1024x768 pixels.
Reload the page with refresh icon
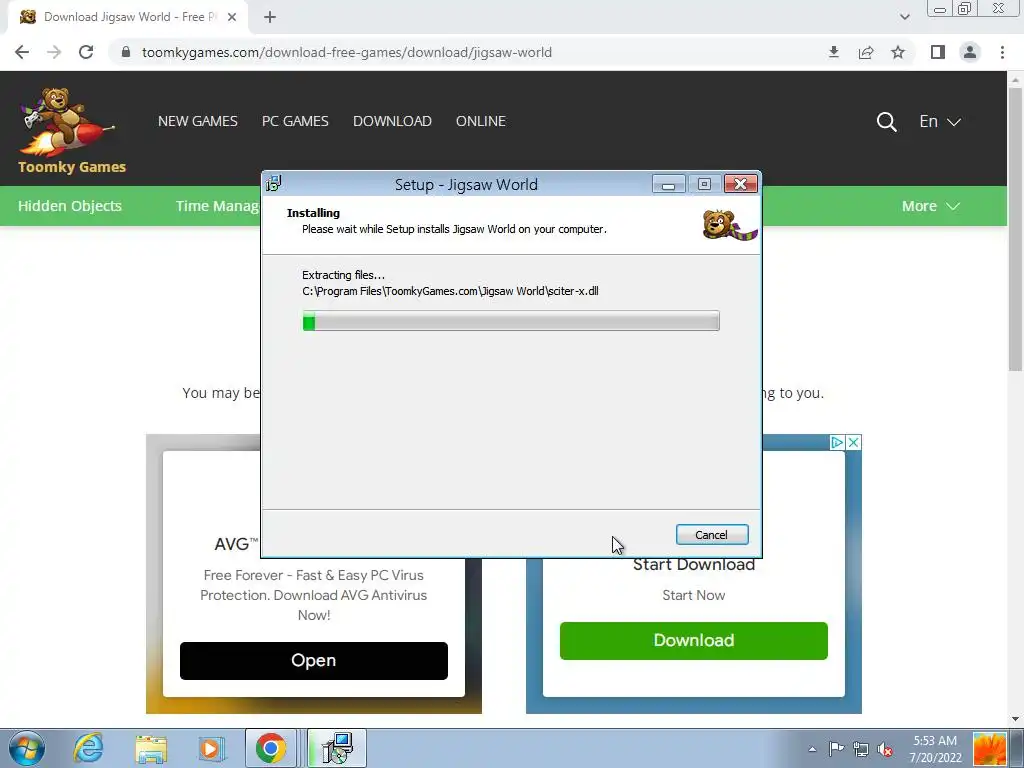tap(86, 52)
